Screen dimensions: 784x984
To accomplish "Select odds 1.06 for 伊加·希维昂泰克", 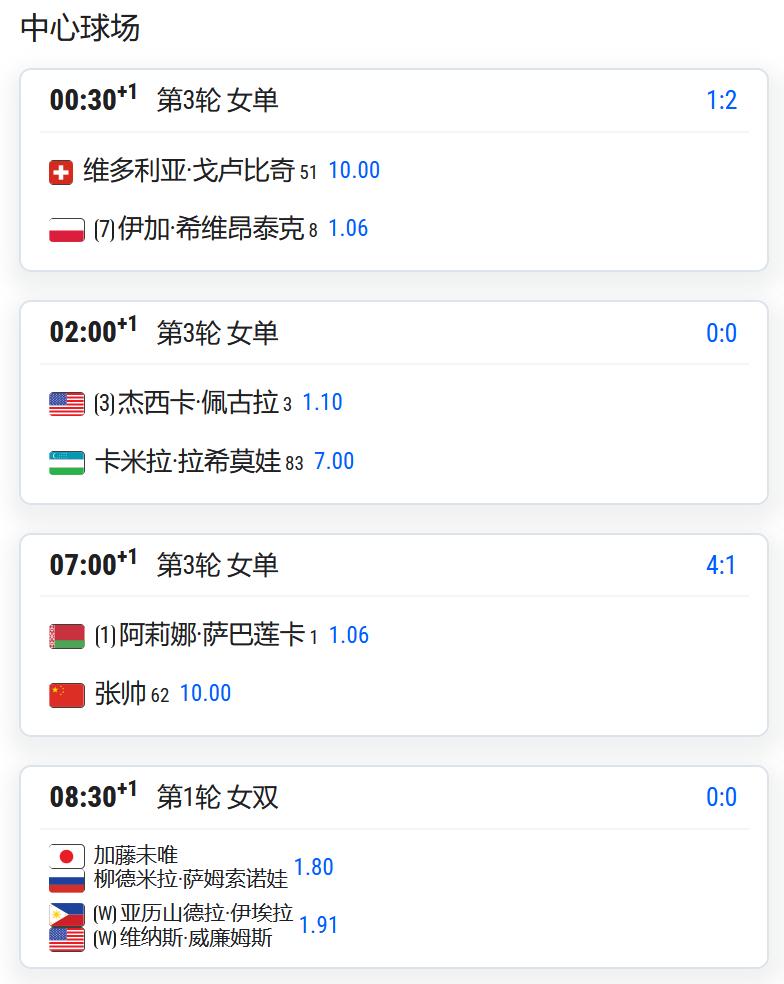I will [348, 228].
